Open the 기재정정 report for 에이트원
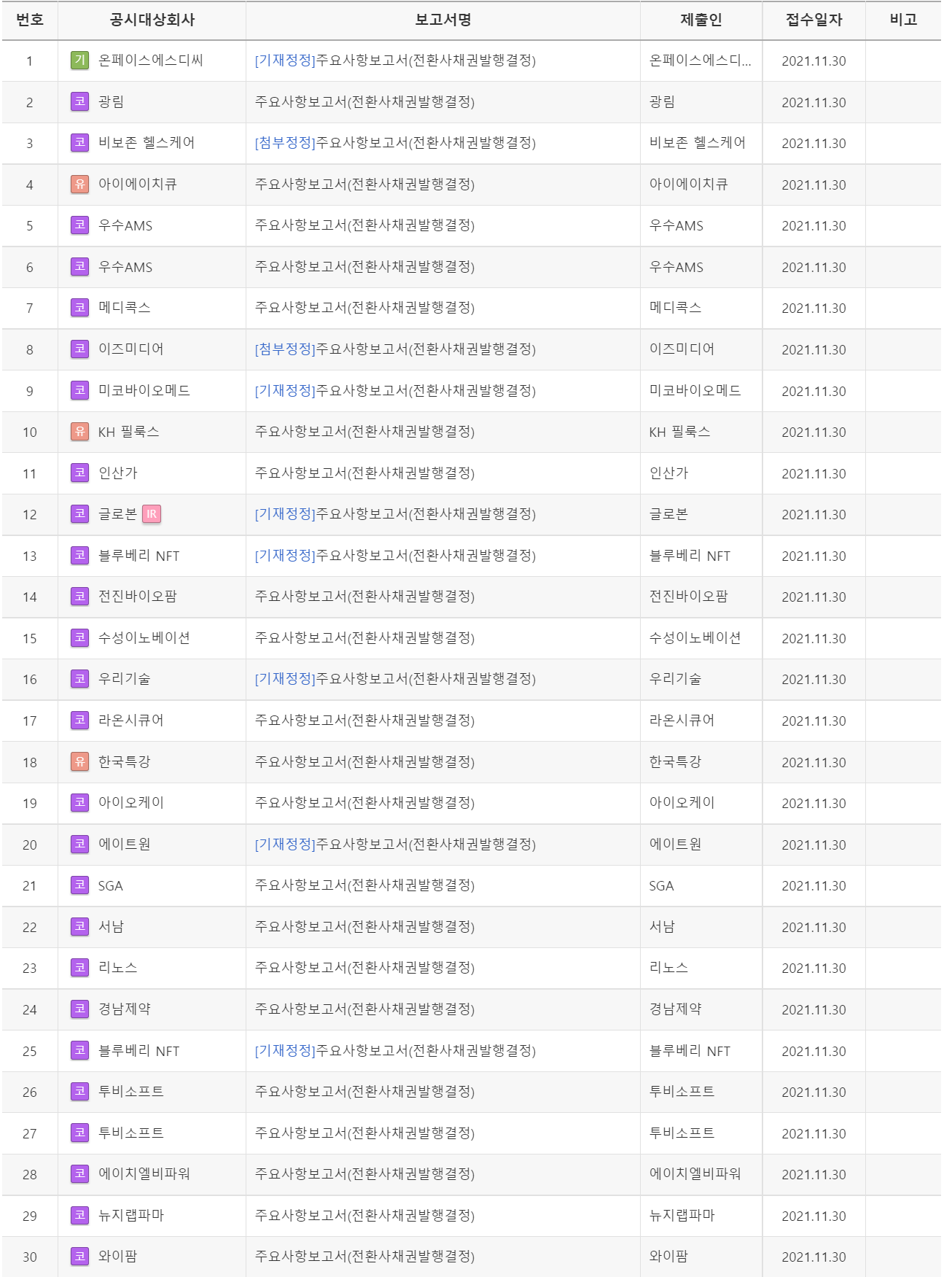 (x=395, y=844)
